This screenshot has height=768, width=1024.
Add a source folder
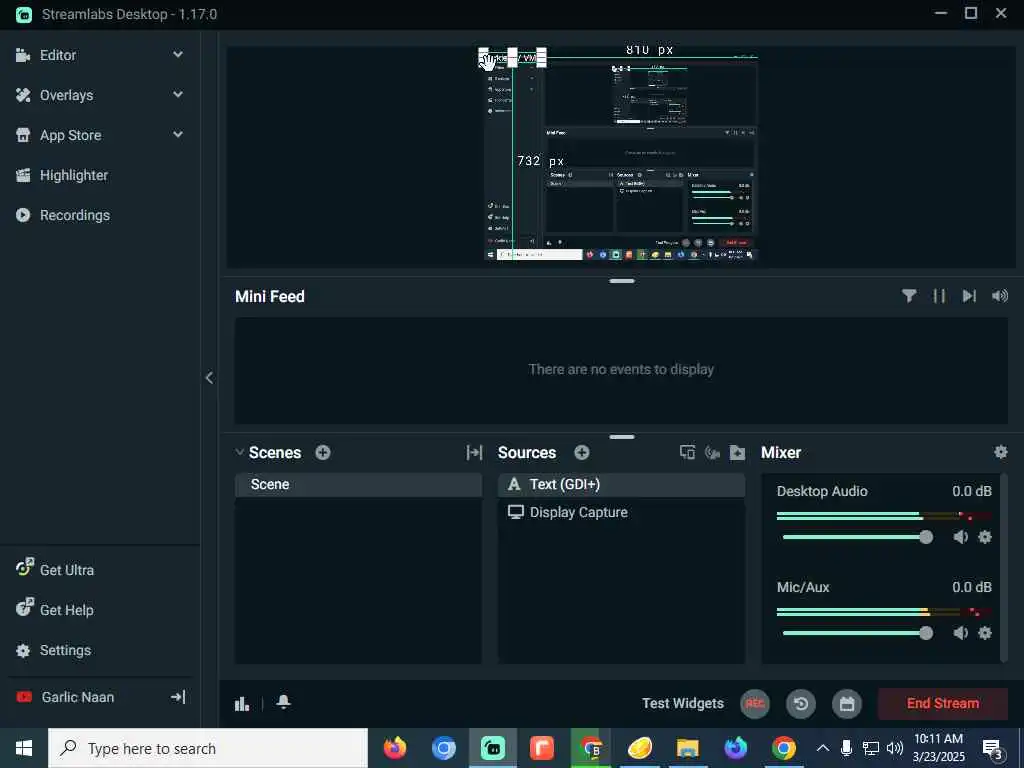click(x=737, y=452)
